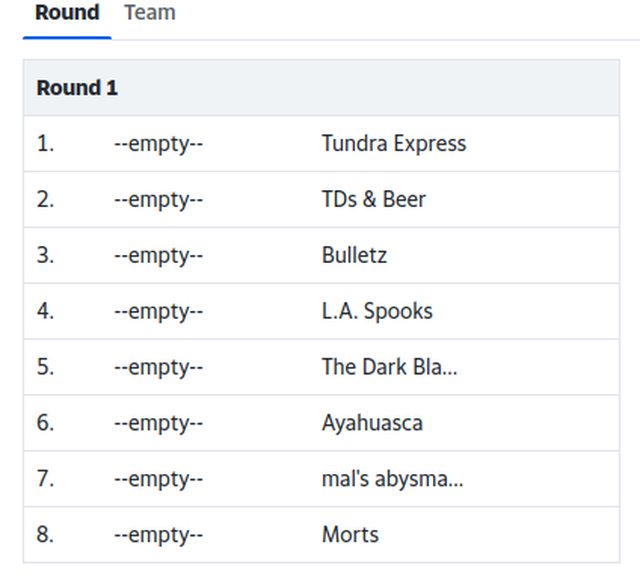Click empty slot for pick 2
Image resolution: width=640 pixels, height=586 pixels.
(158, 200)
